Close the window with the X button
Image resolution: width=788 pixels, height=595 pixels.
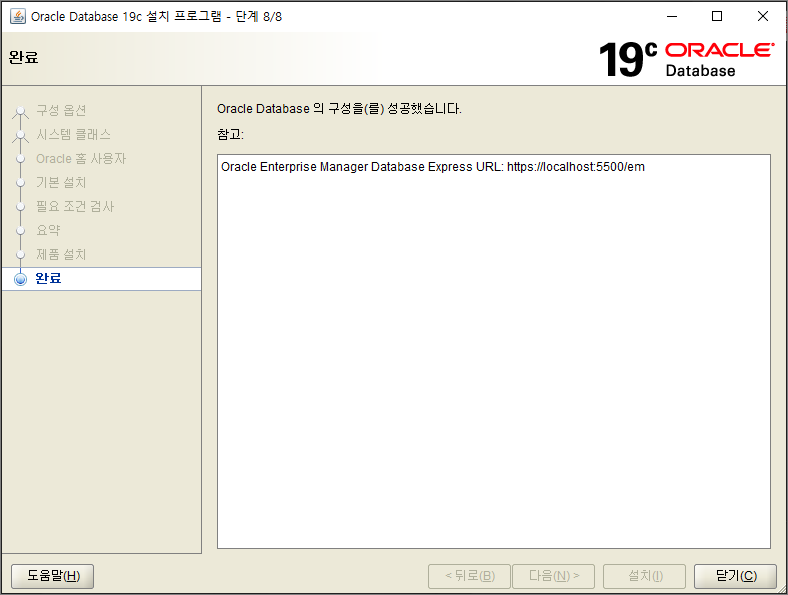pos(762,17)
